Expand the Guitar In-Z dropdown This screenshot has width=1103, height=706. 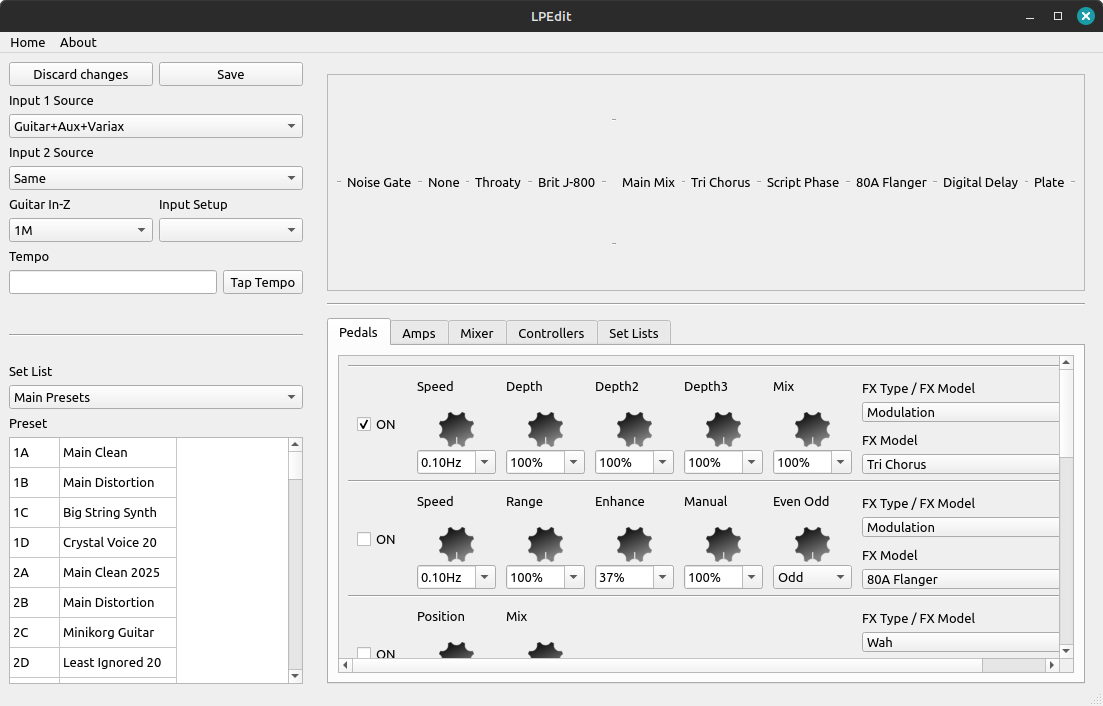click(80, 230)
